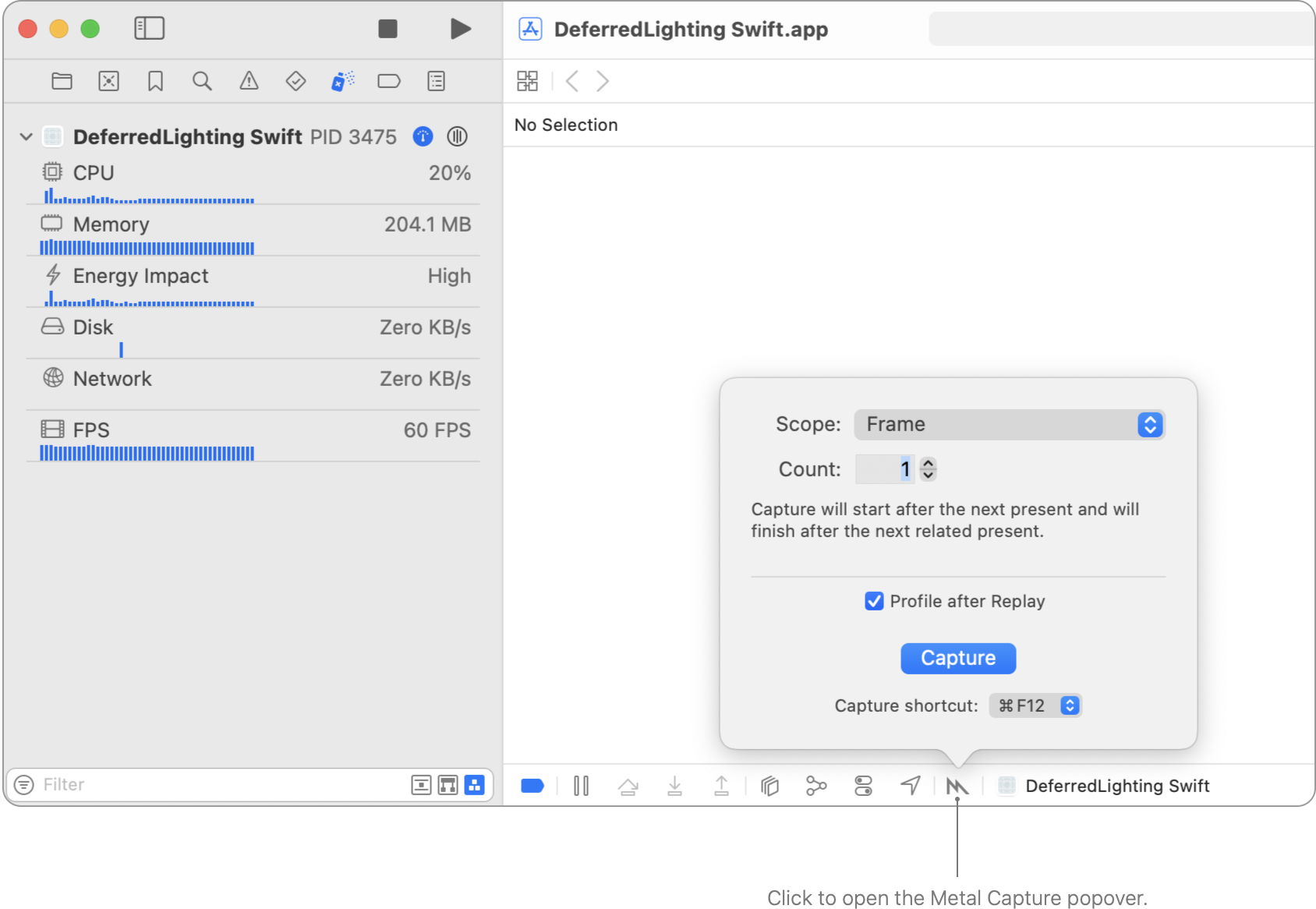Click the Metal Capture icon in debug bar
Viewport: 1316px width, 909px height.
click(957, 786)
